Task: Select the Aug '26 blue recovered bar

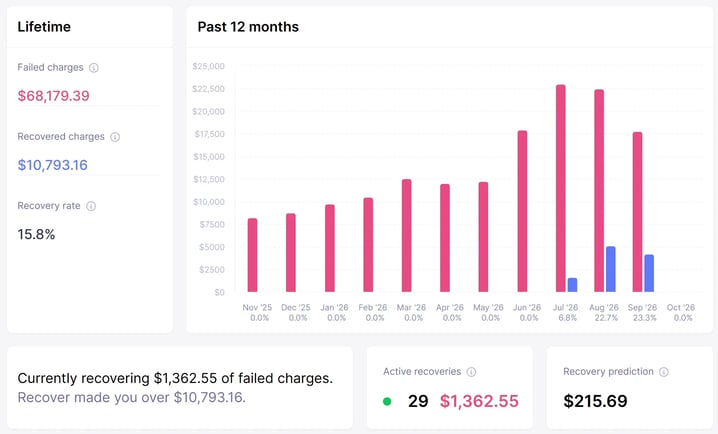Action: click(611, 269)
